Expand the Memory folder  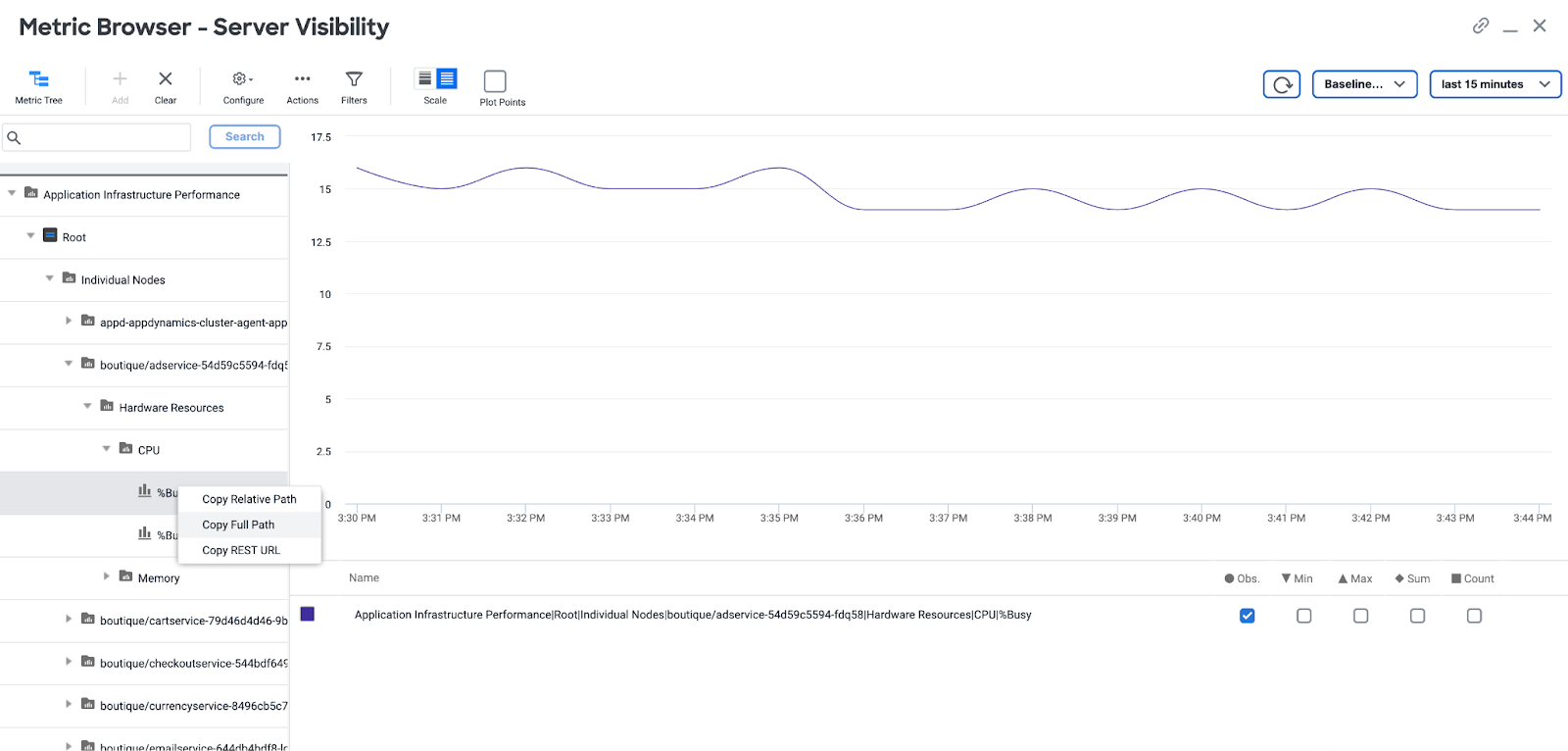(107, 576)
